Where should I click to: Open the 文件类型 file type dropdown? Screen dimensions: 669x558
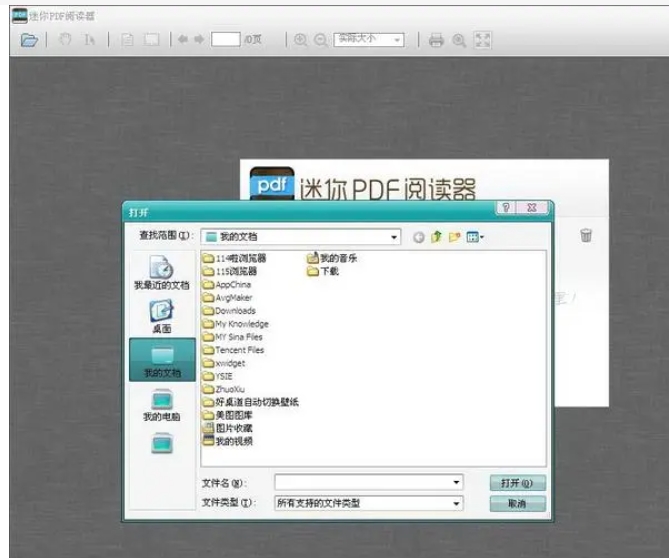click(x=369, y=503)
